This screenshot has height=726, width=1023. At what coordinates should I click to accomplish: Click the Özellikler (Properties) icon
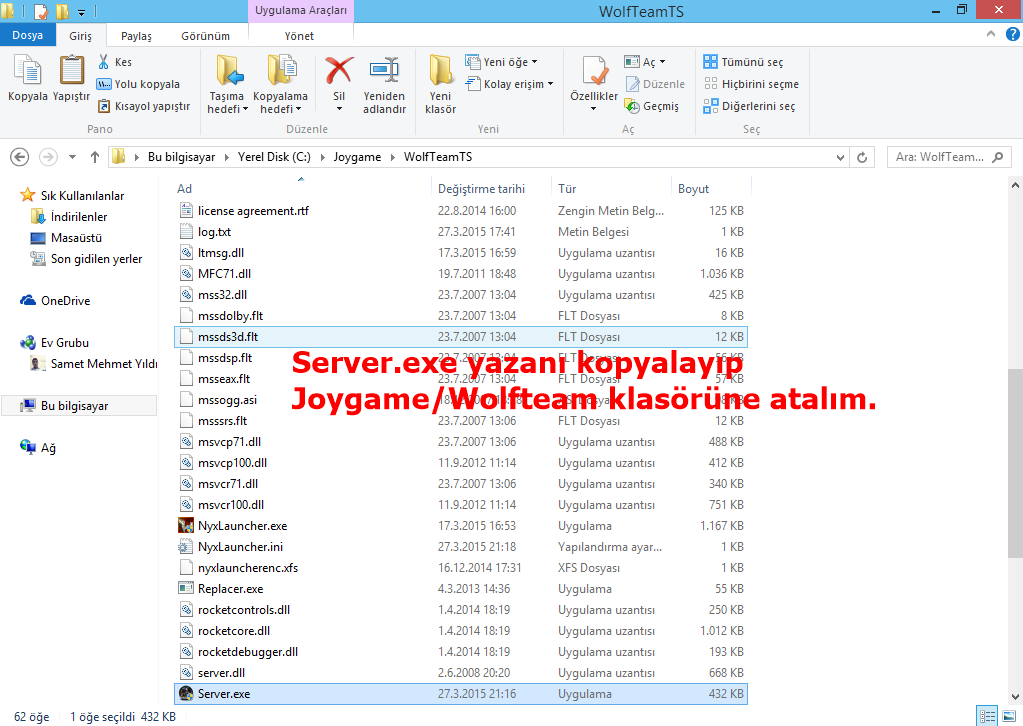594,70
